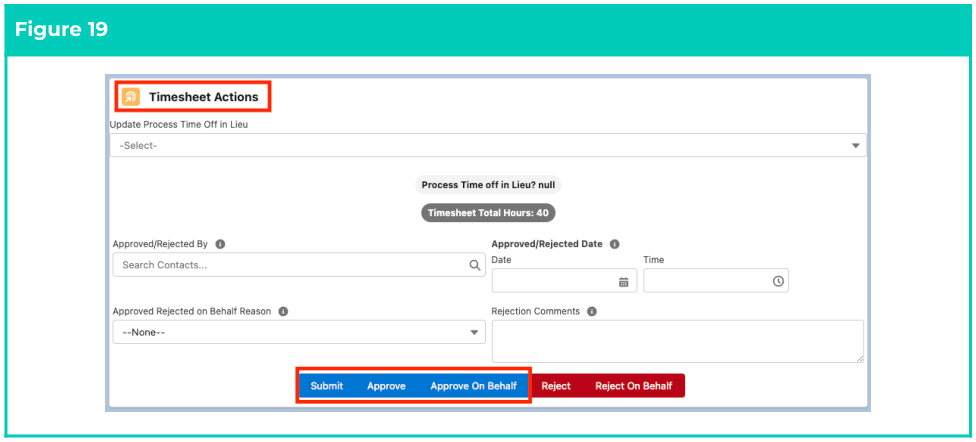Click the Approved/Rejected Date info icon
The width and height of the screenshot is (976, 442).
pos(614,244)
